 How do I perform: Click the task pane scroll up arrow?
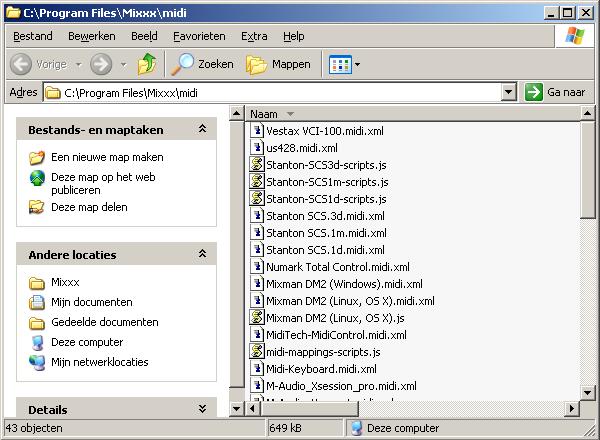pyautogui.click(x=236, y=113)
